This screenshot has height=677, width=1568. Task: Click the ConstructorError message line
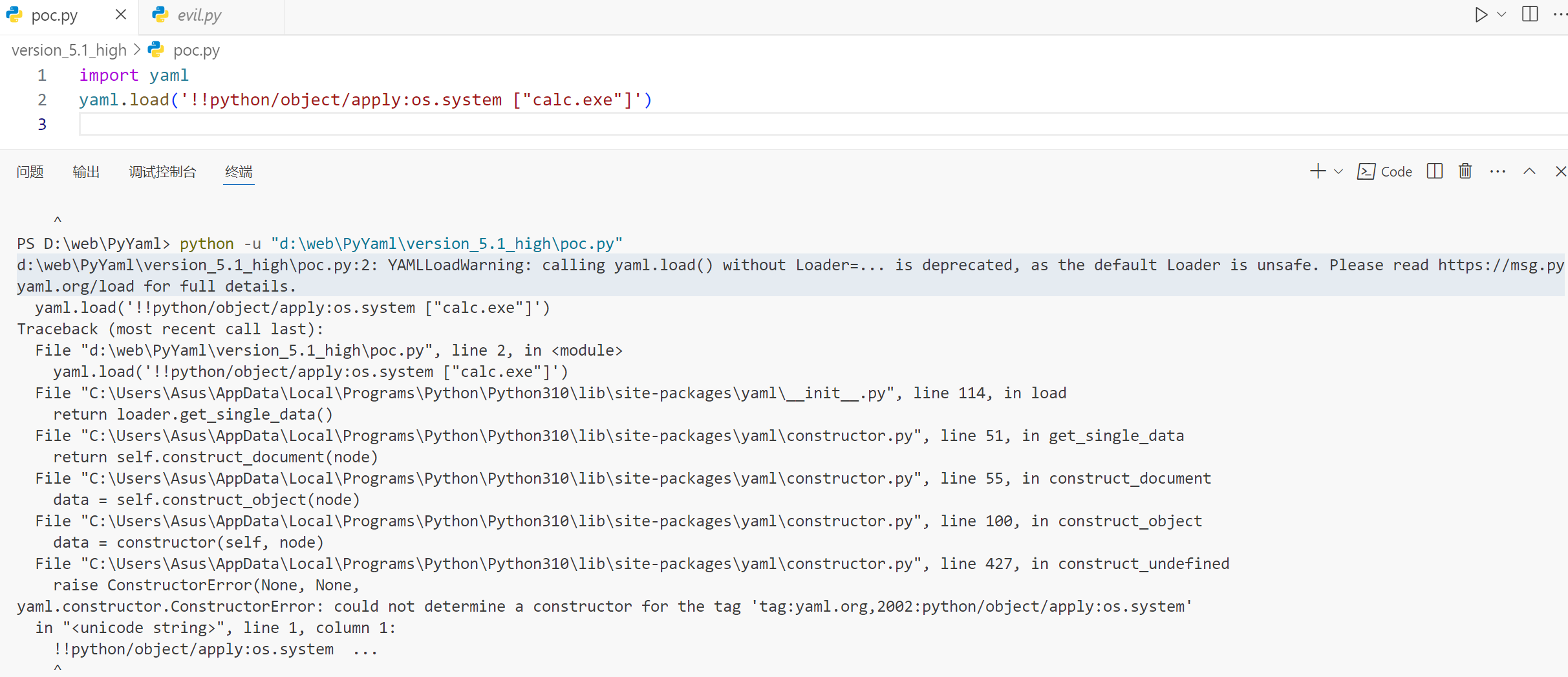point(605,607)
